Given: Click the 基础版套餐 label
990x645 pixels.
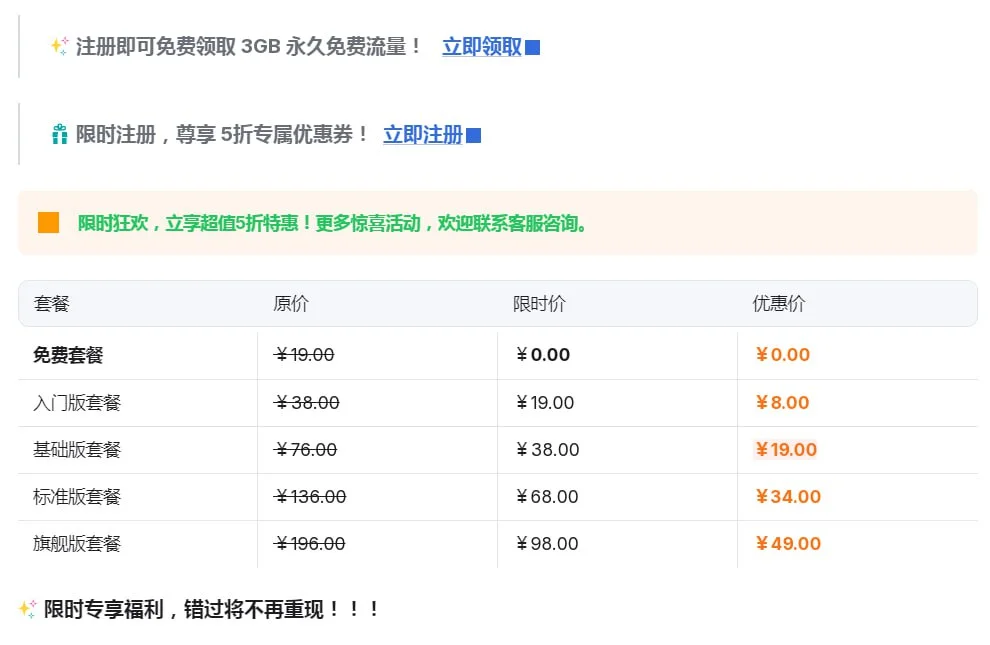Looking at the screenshot, I should coord(66,449).
